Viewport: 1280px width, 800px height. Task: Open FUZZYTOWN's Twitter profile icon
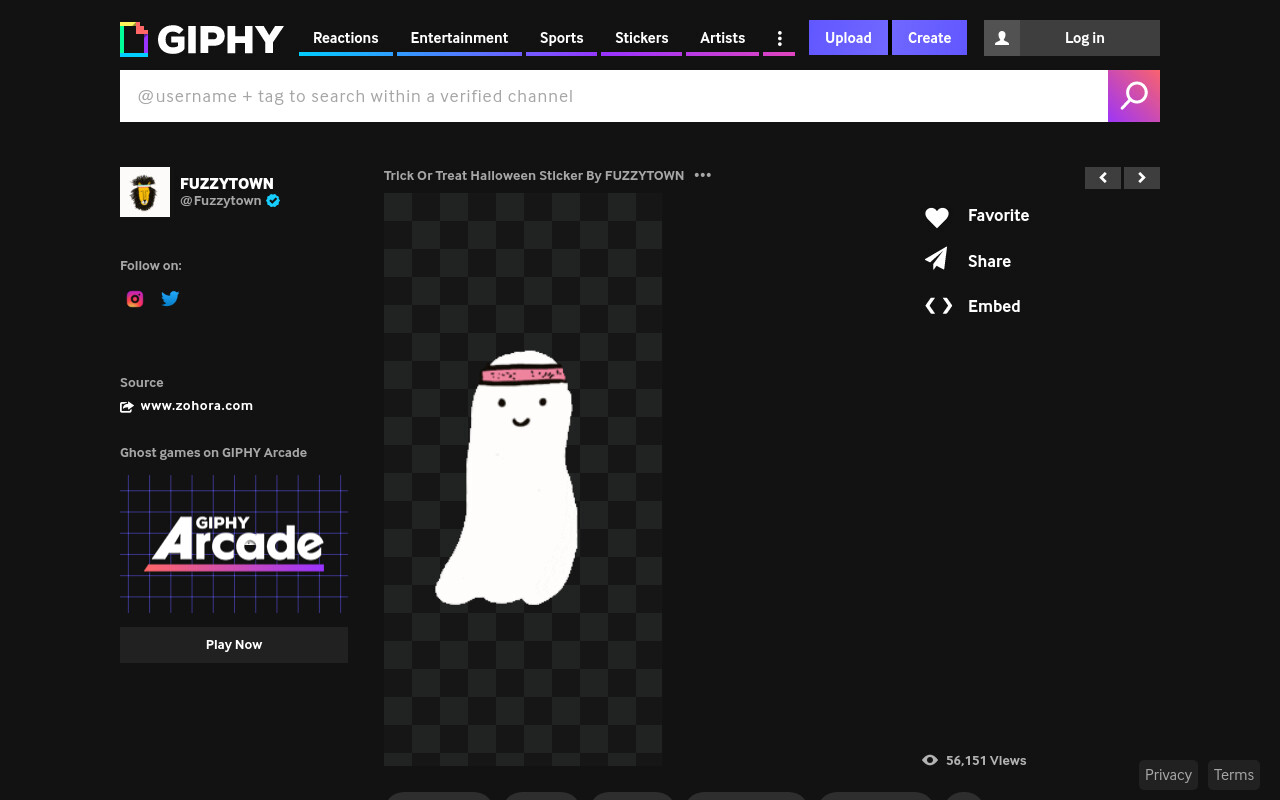(x=171, y=298)
